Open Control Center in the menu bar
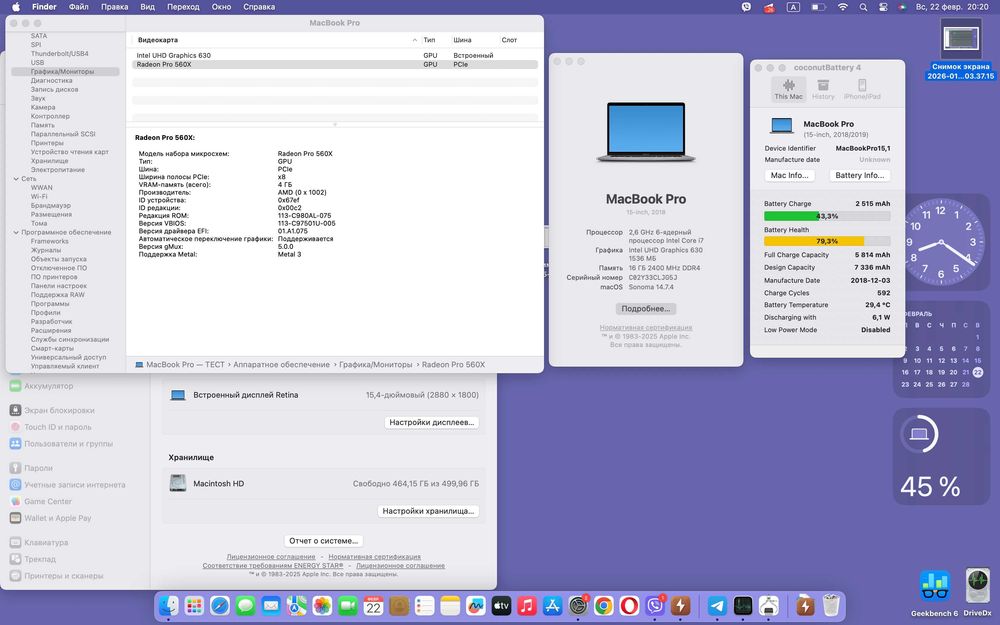The width and height of the screenshot is (1000, 625). [x=883, y=7]
